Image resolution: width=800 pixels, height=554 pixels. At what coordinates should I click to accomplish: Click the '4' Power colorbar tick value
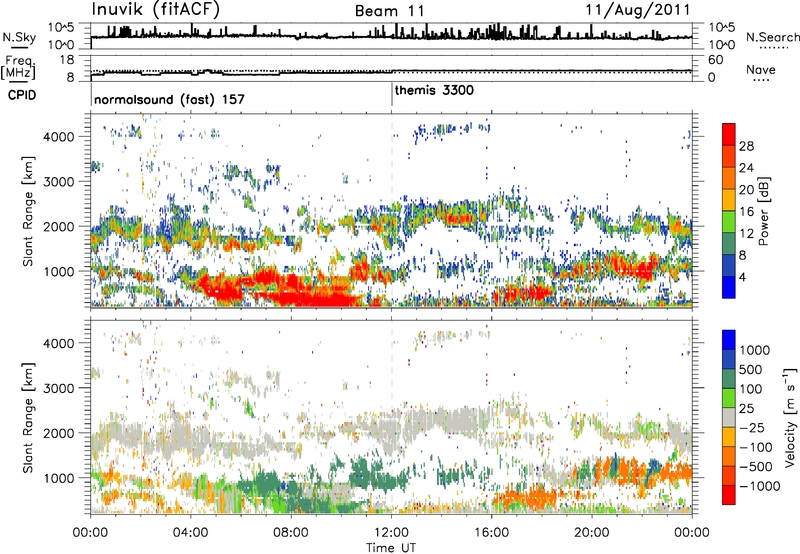click(742, 277)
